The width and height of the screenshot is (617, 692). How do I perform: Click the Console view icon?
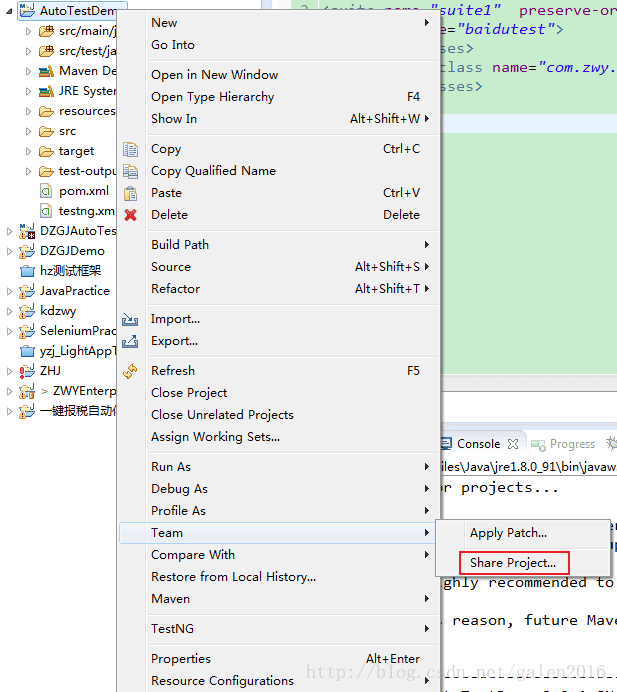pyautogui.click(x=446, y=444)
